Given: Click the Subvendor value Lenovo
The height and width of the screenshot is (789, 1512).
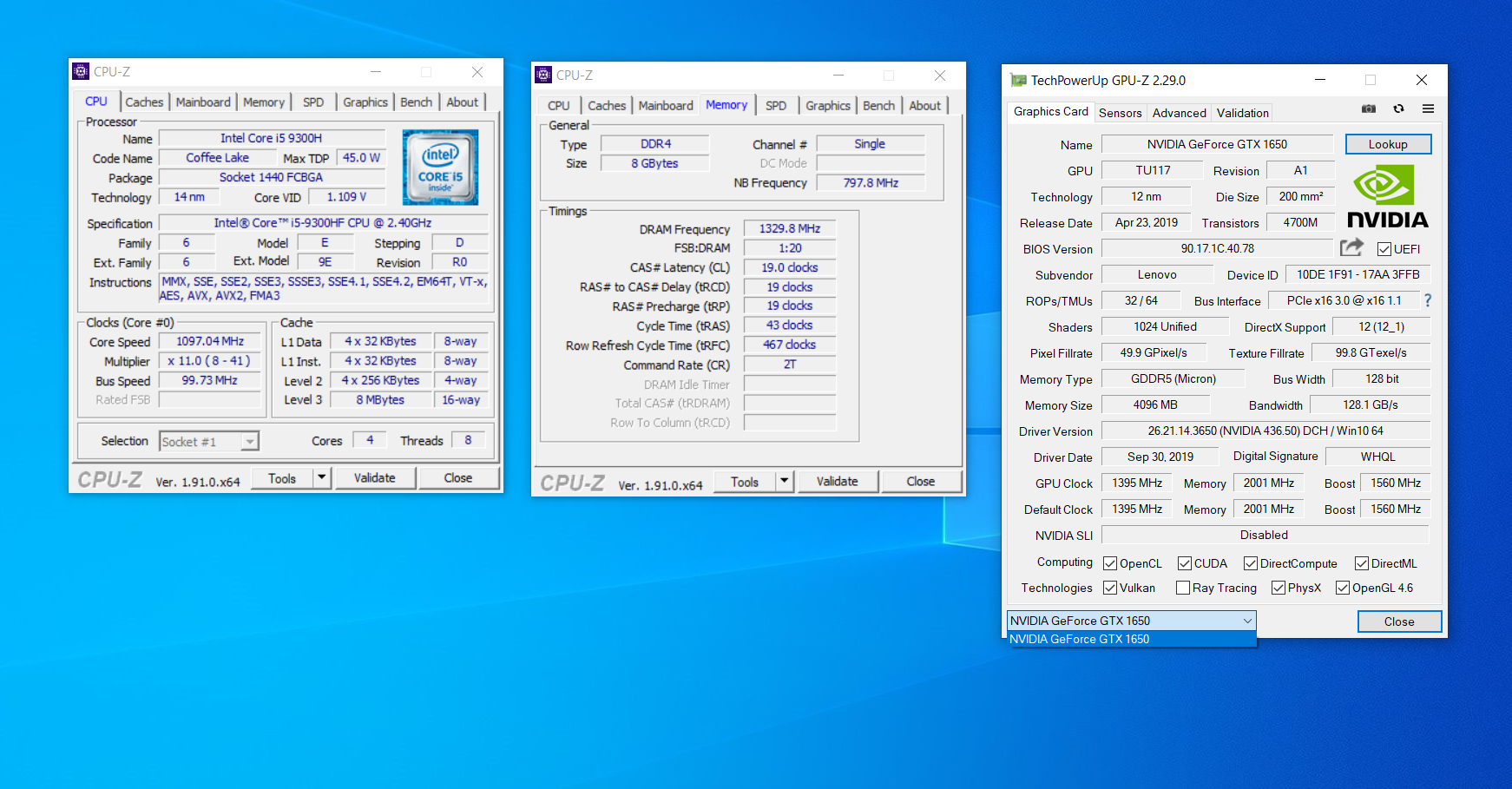Looking at the screenshot, I should pyautogui.click(x=1157, y=274).
